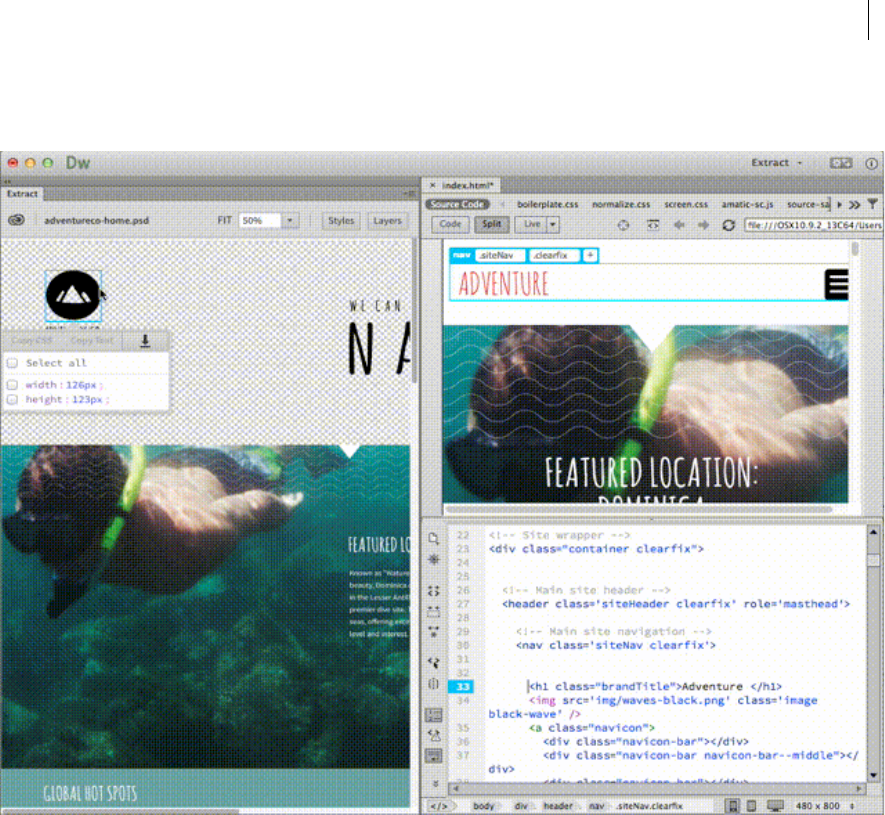
Task: Open the Extract workspace dropdown
Action: (x=777, y=163)
